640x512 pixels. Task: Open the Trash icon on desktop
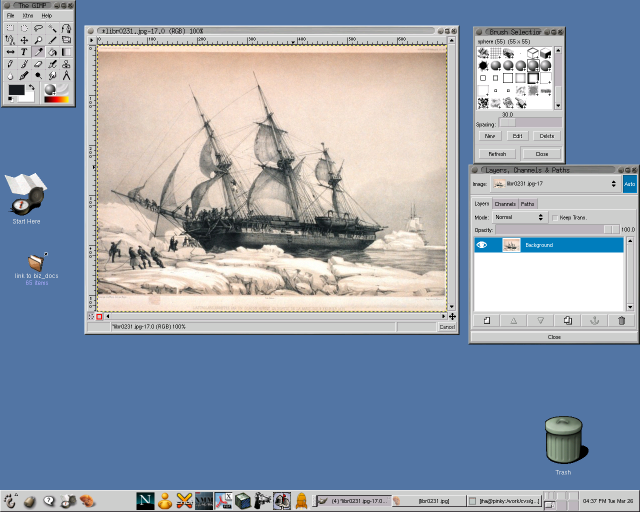(x=562, y=440)
